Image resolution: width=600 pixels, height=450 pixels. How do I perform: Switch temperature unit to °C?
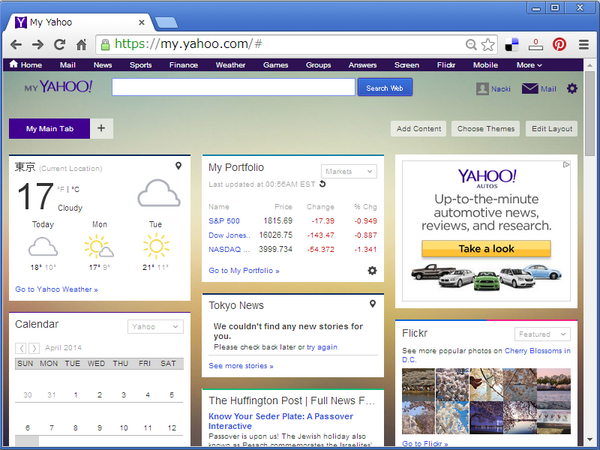pos(75,189)
